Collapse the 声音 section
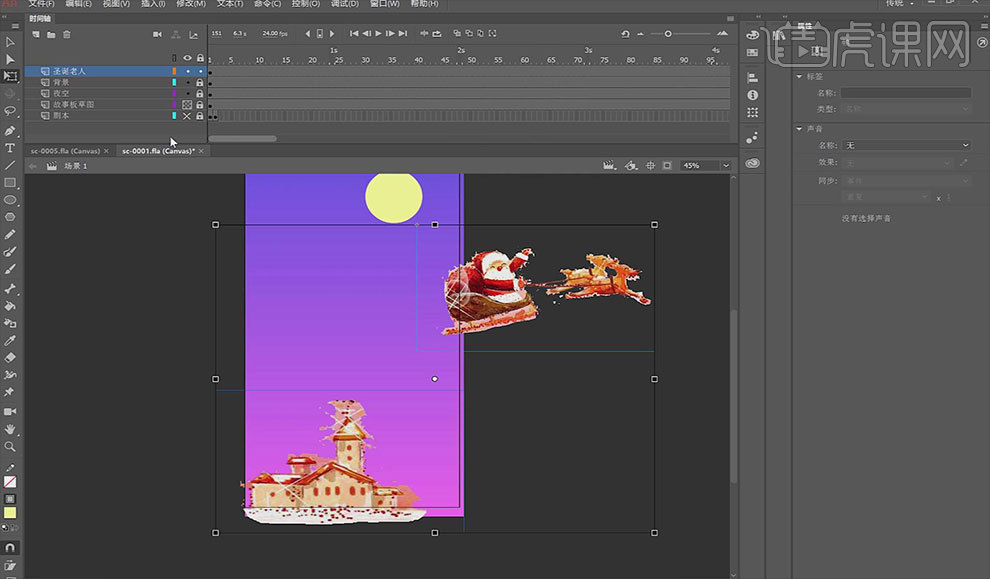990x579 pixels. 799,129
